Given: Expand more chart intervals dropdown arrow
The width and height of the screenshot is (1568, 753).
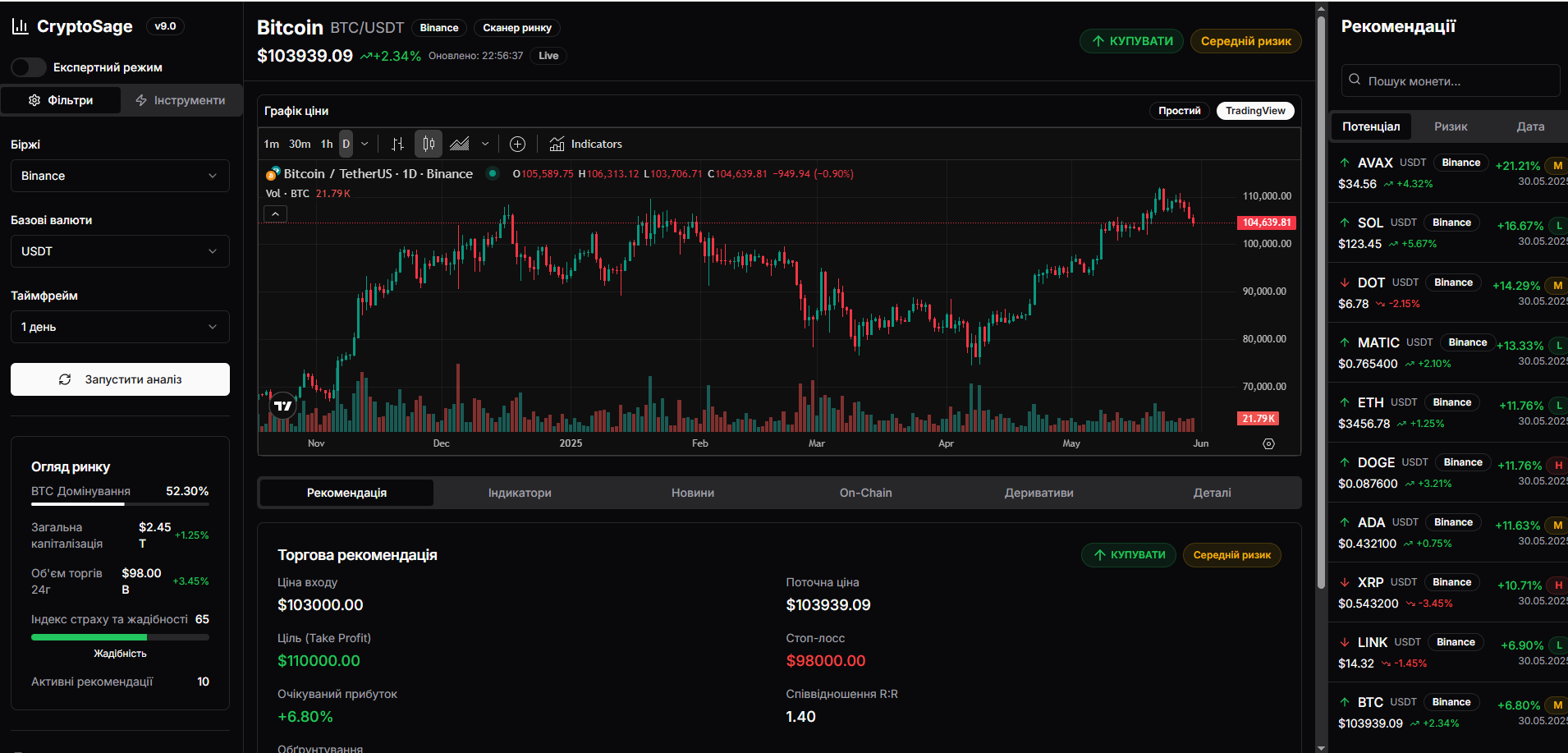Looking at the screenshot, I should (x=364, y=145).
